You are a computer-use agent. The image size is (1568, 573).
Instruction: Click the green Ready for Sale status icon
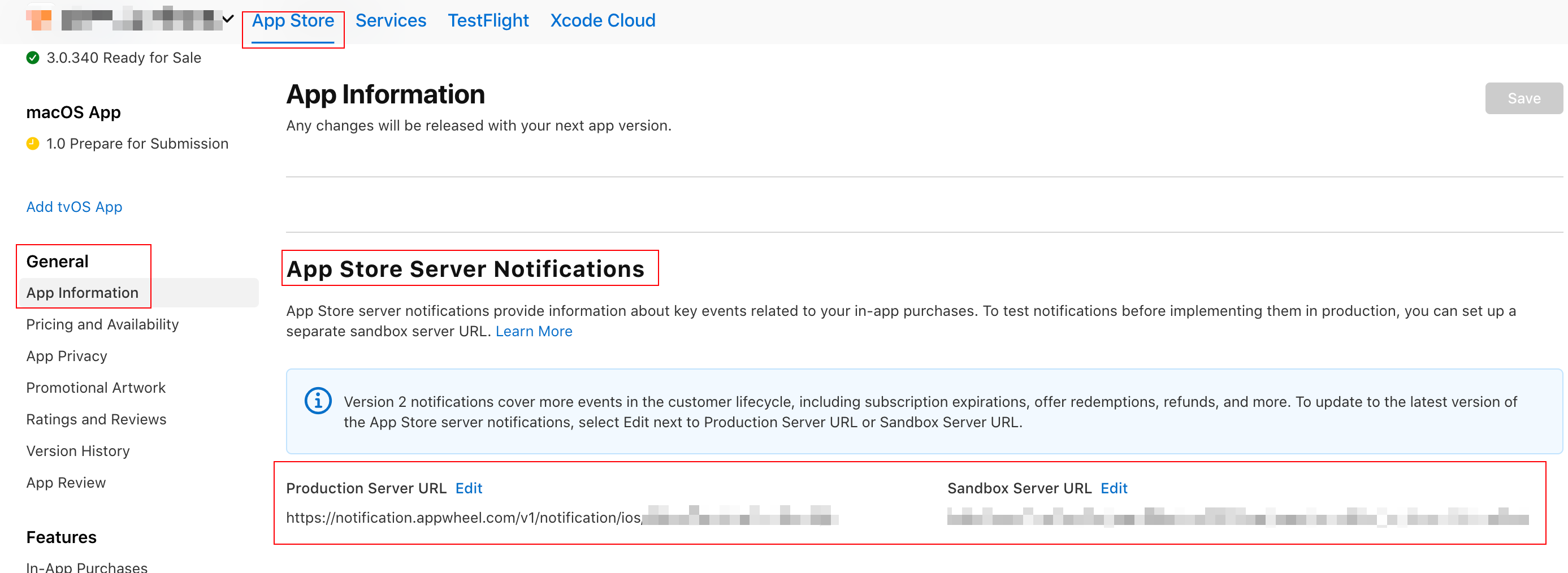33,58
